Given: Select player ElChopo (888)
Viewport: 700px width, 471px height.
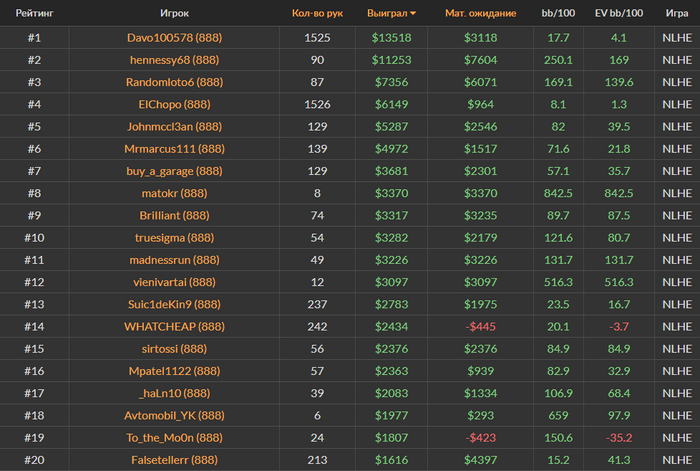Looking at the screenshot, I should point(174,104).
